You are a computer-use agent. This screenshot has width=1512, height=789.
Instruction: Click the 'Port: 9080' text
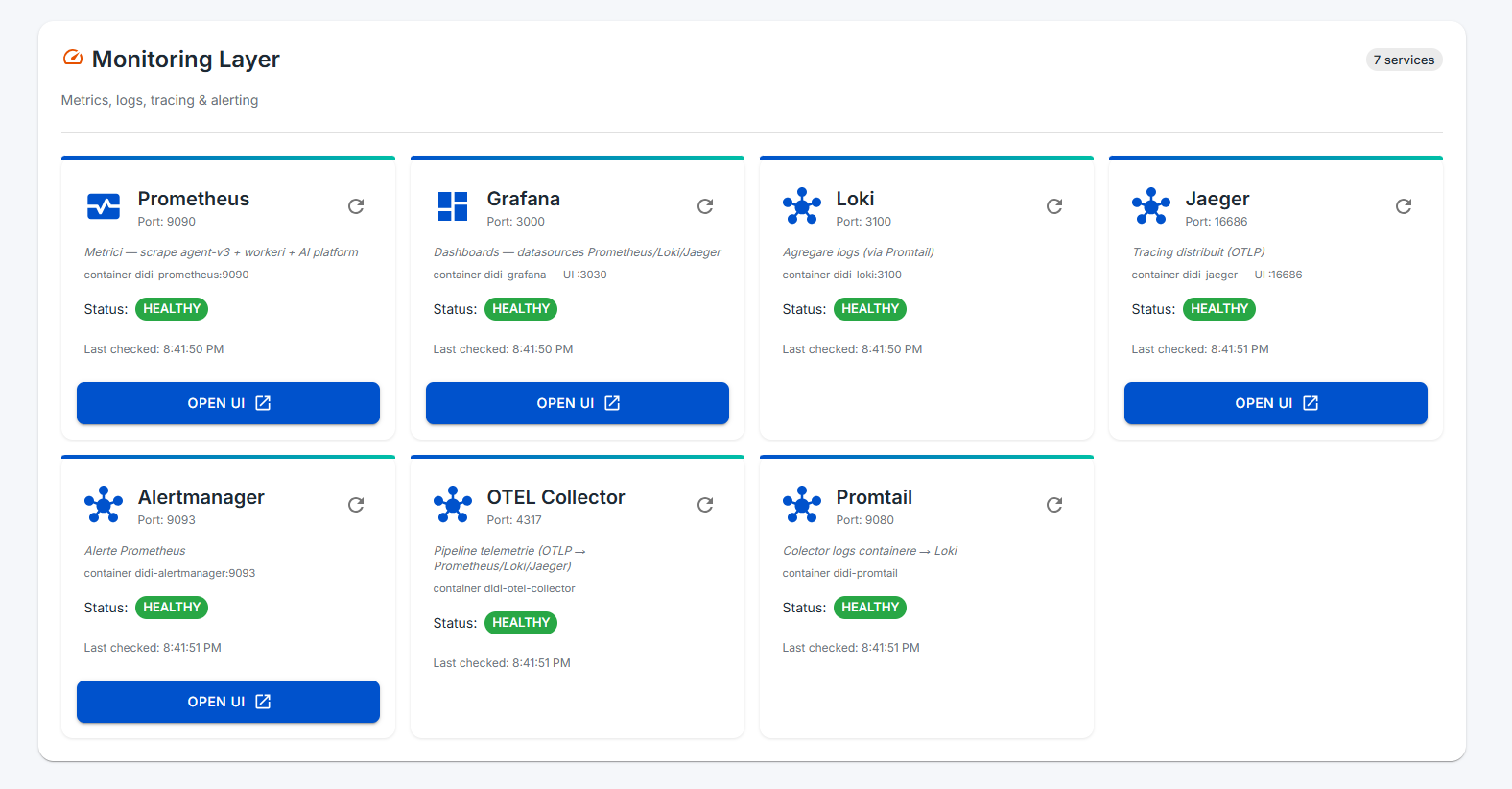point(865,520)
